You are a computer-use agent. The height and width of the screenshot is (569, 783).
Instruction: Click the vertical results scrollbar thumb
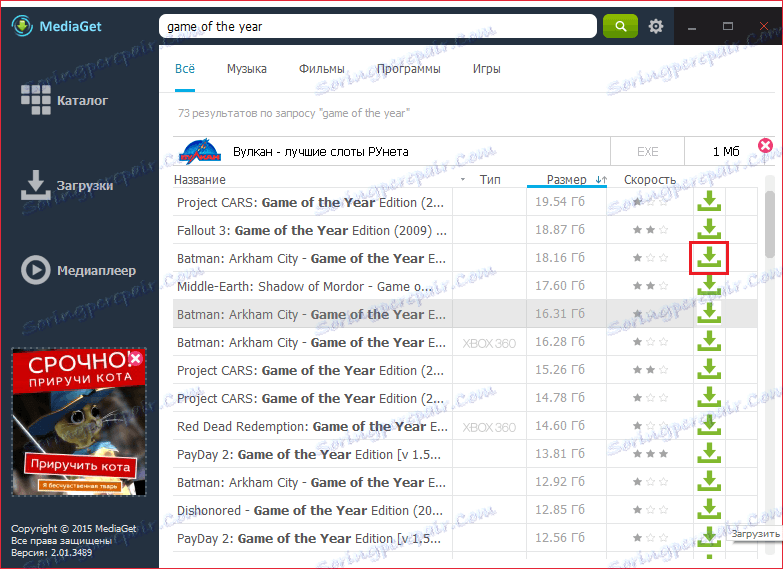pos(770,223)
